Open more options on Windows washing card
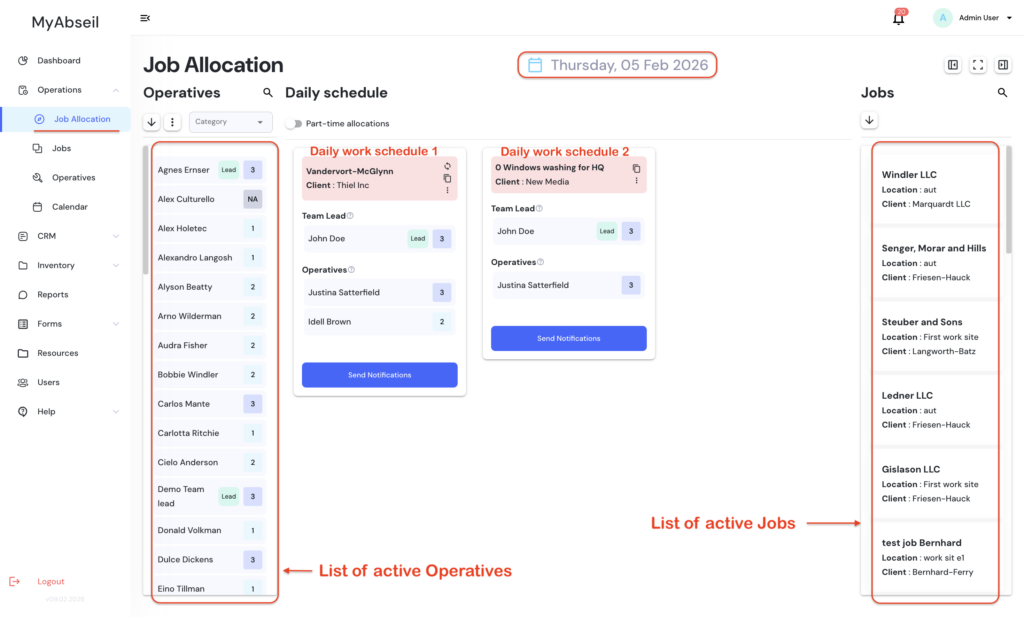This screenshot has width=1024, height=617. (636, 181)
